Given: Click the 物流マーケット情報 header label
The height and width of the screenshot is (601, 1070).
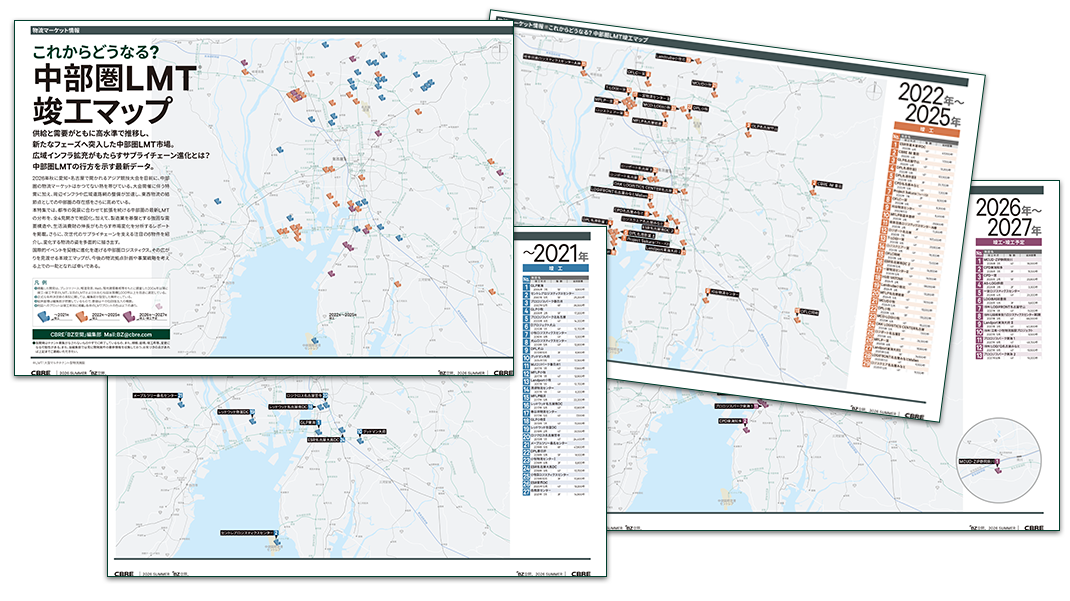Looking at the screenshot, I should [x=56, y=31].
